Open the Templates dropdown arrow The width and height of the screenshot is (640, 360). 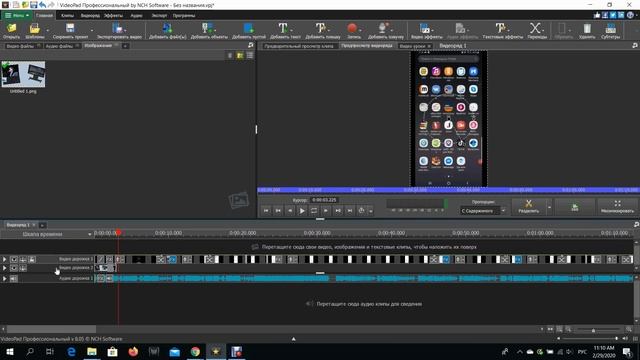coord(47,29)
